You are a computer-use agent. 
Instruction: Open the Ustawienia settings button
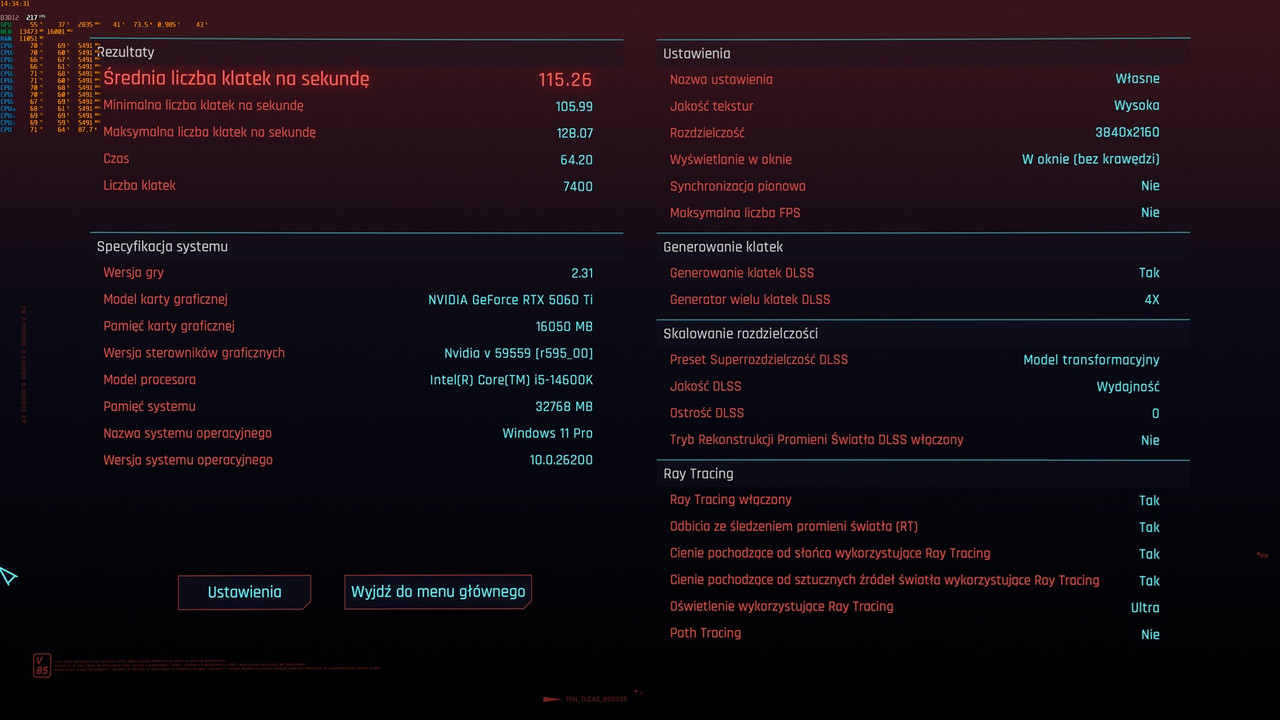click(244, 592)
